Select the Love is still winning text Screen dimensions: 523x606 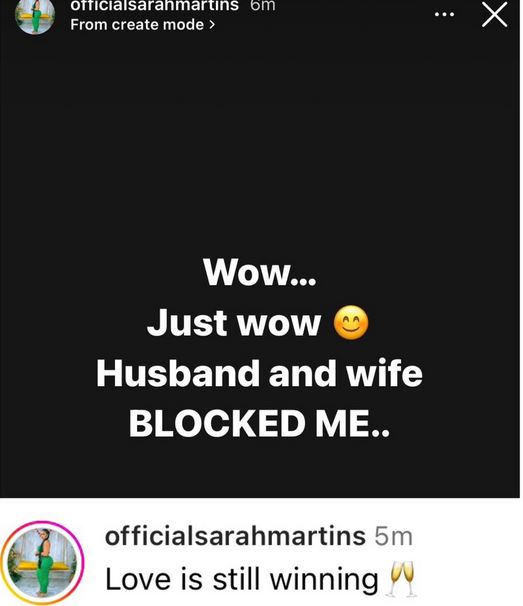tap(242, 579)
